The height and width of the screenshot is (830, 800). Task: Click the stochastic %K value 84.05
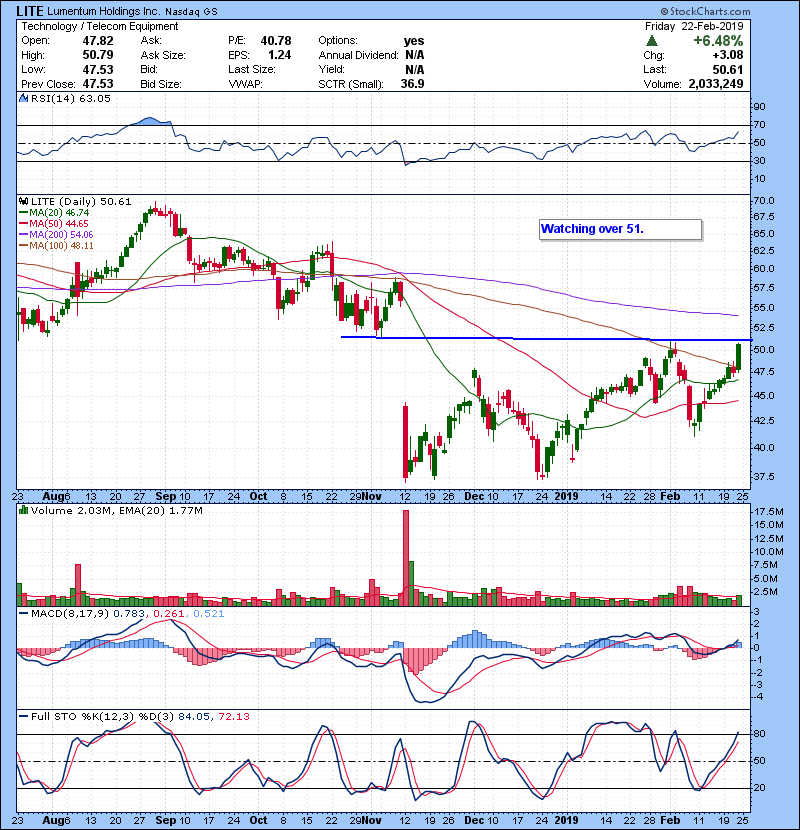point(194,716)
